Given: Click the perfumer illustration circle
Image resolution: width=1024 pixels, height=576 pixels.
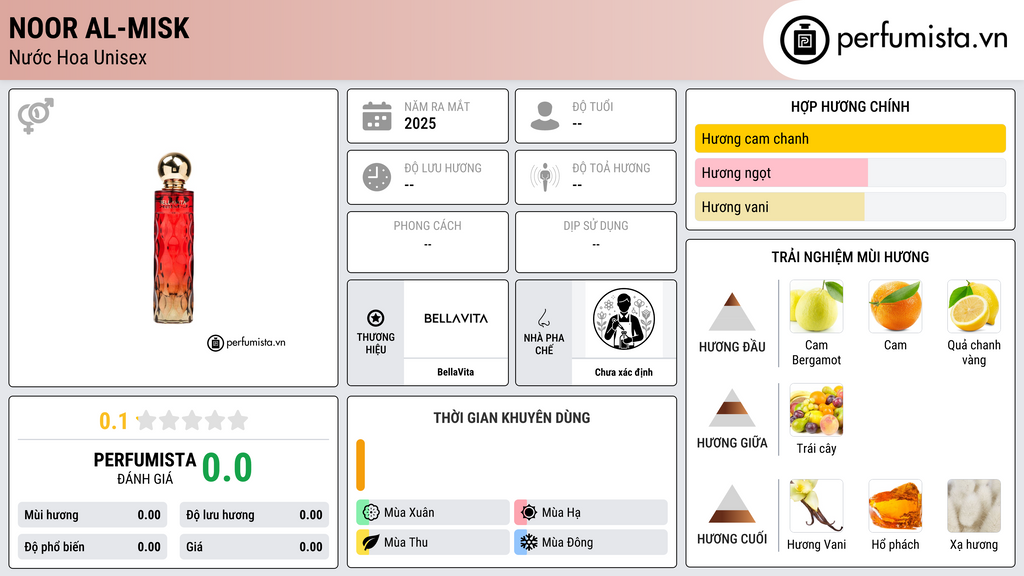Looking at the screenshot, I should [x=624, y=319].
